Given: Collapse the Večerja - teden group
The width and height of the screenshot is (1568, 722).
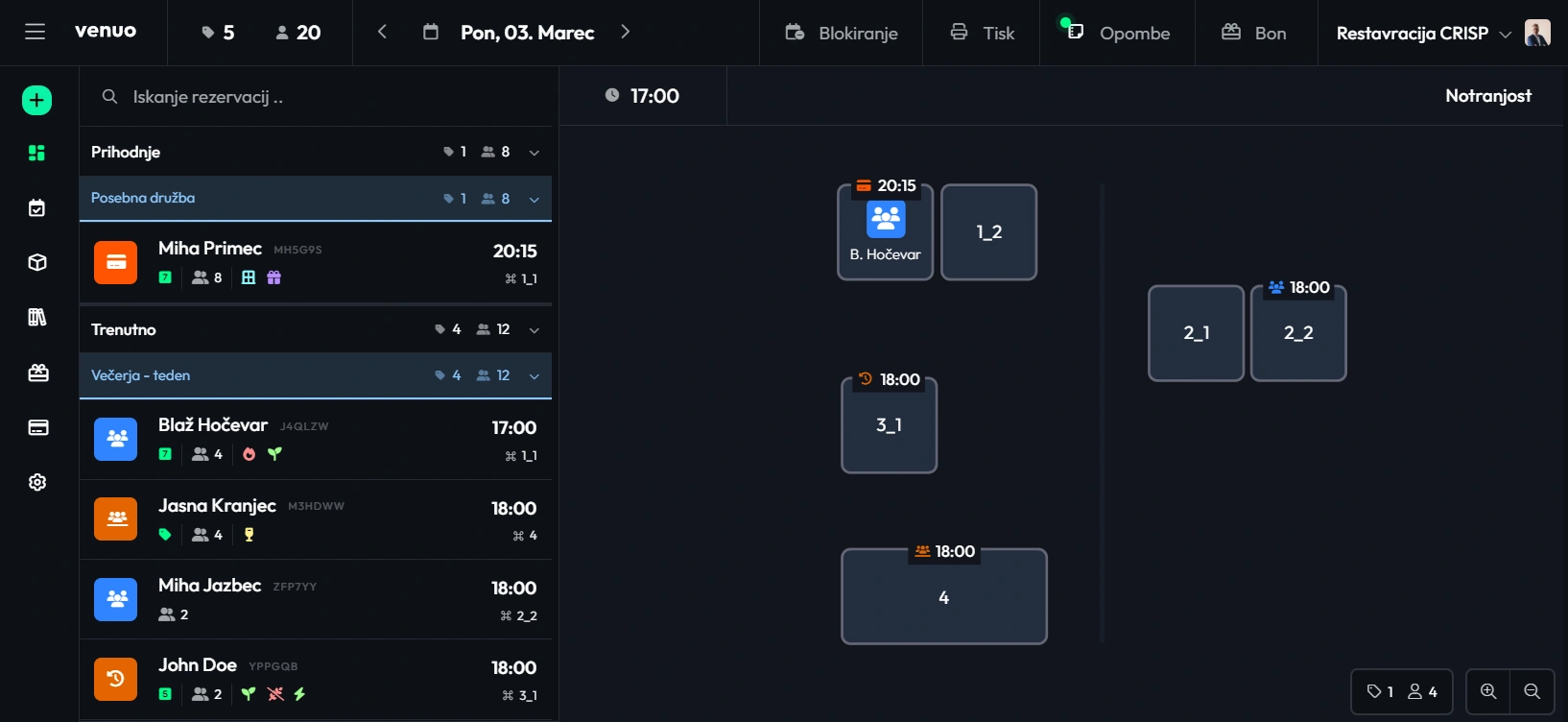Looking at the screenshot, I should [535, 375].
